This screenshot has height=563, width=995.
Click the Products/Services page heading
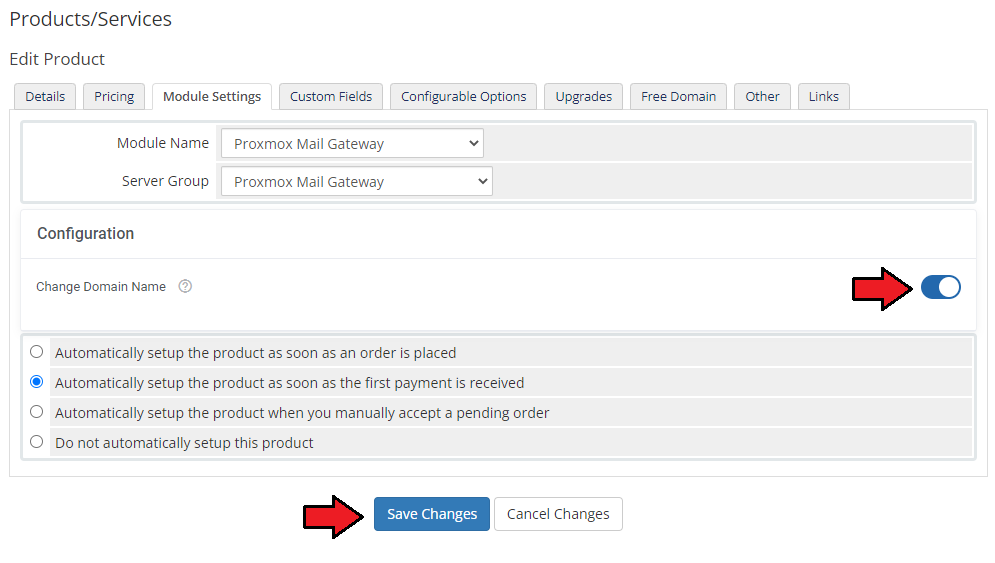click(91, 19)
